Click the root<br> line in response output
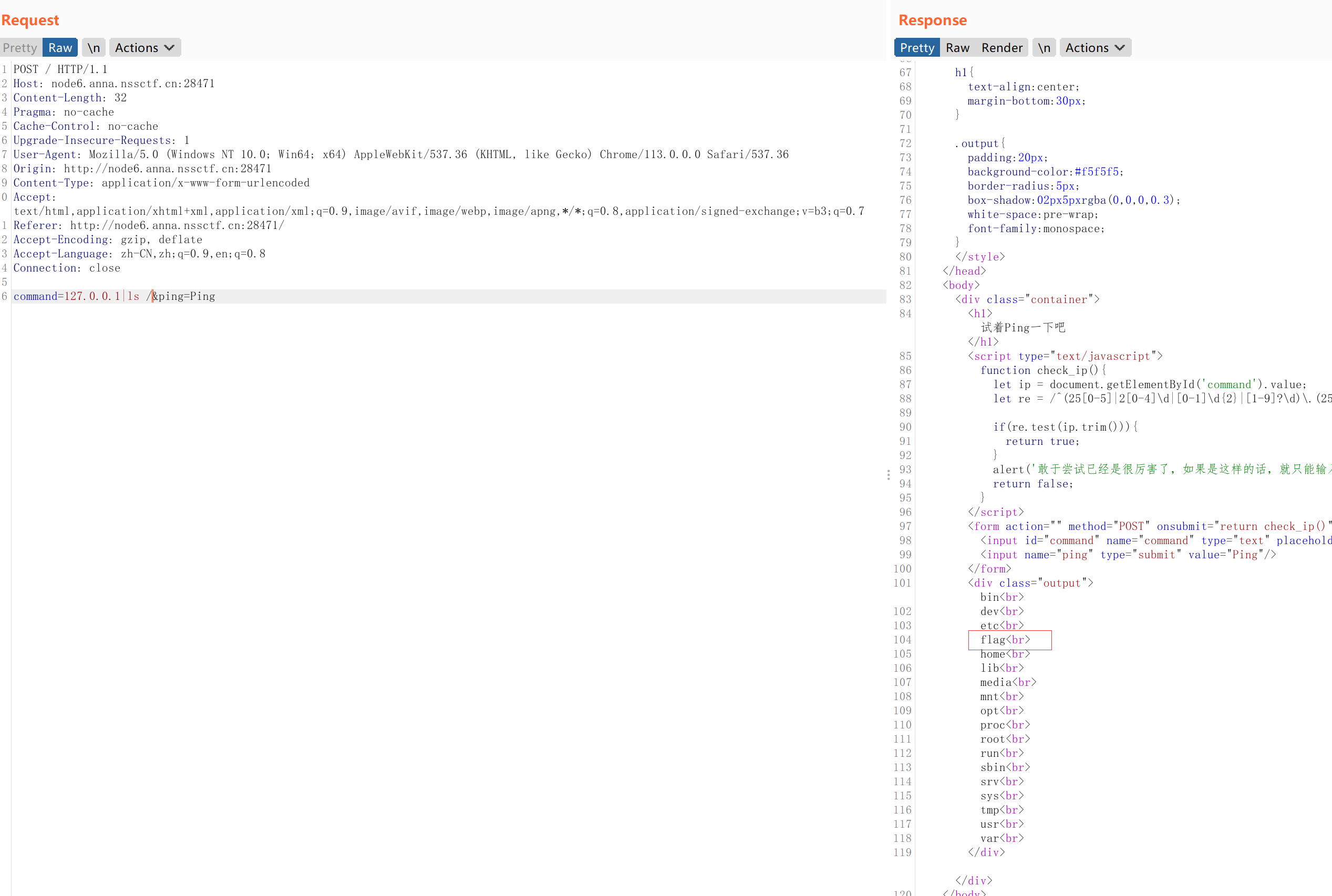The height and width of the screenshot is (896, 1332). (1005, 739)
